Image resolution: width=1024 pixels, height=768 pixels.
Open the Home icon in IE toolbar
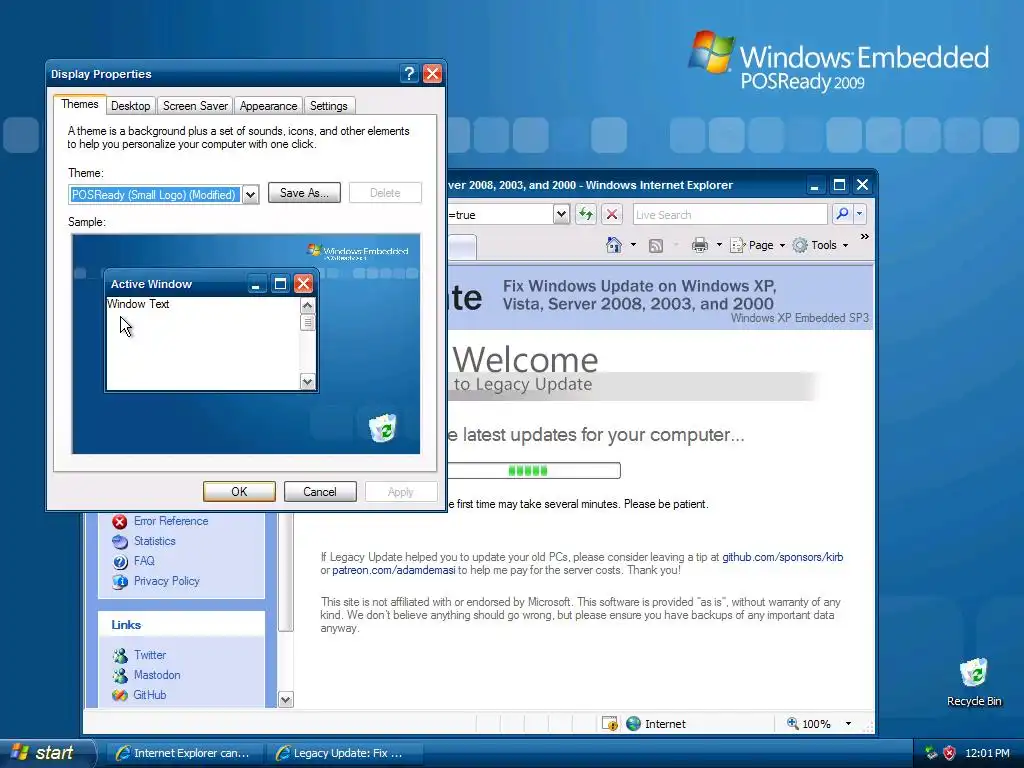pyautogui.click(x=614, y=245)
